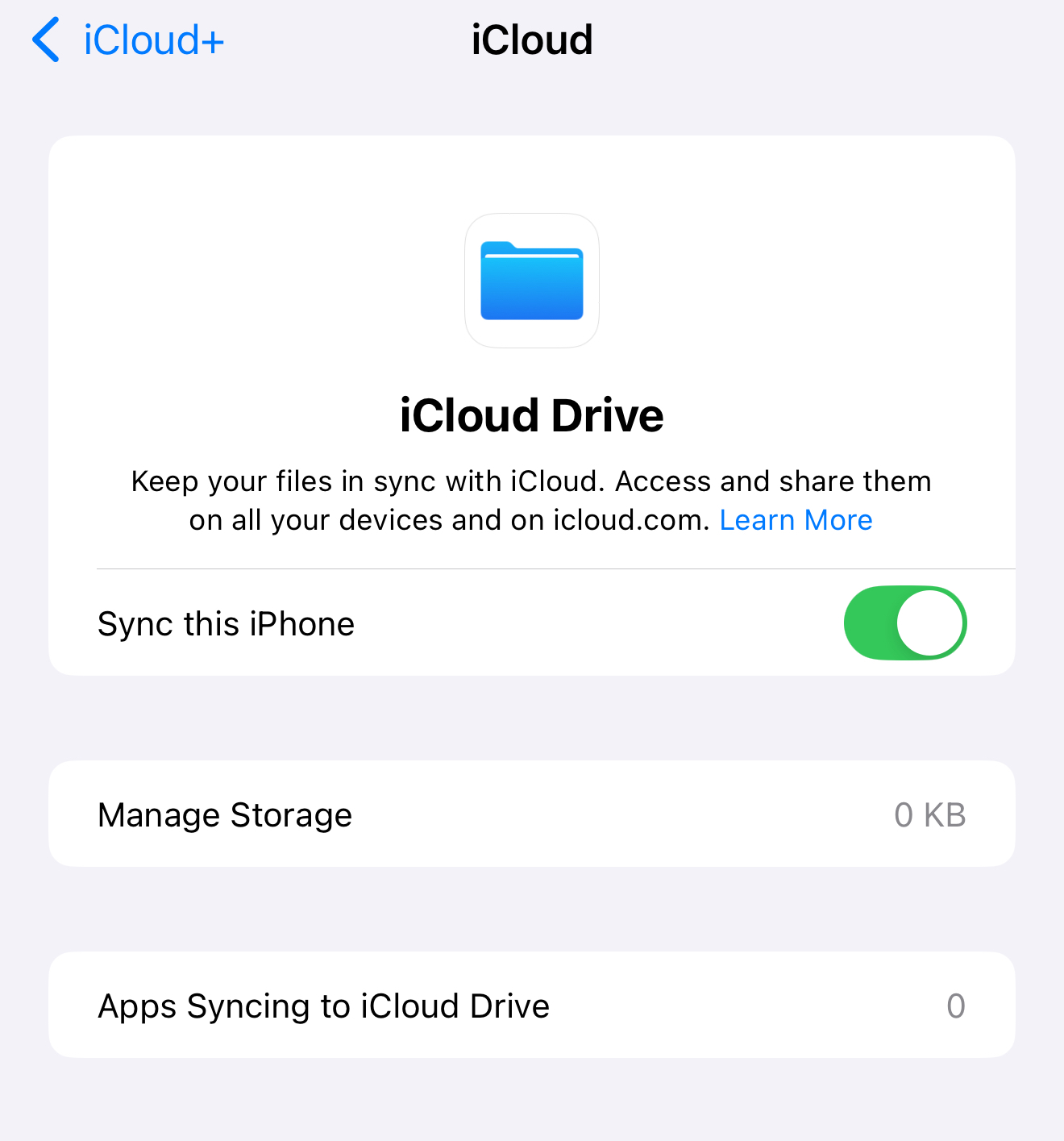The image size is (1064, 1141).
Task: Tap the Manage Storage label text
Action: pos(225,815)
